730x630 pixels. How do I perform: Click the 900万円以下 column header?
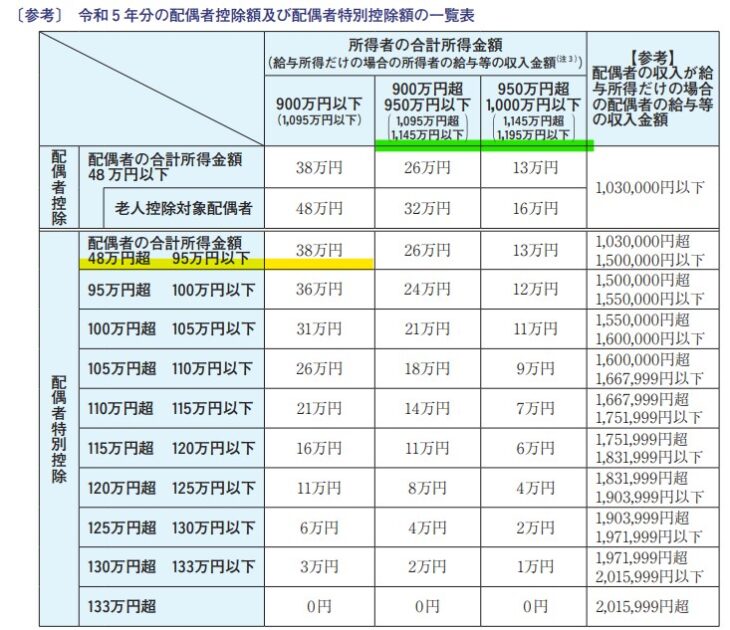[319, 111]
